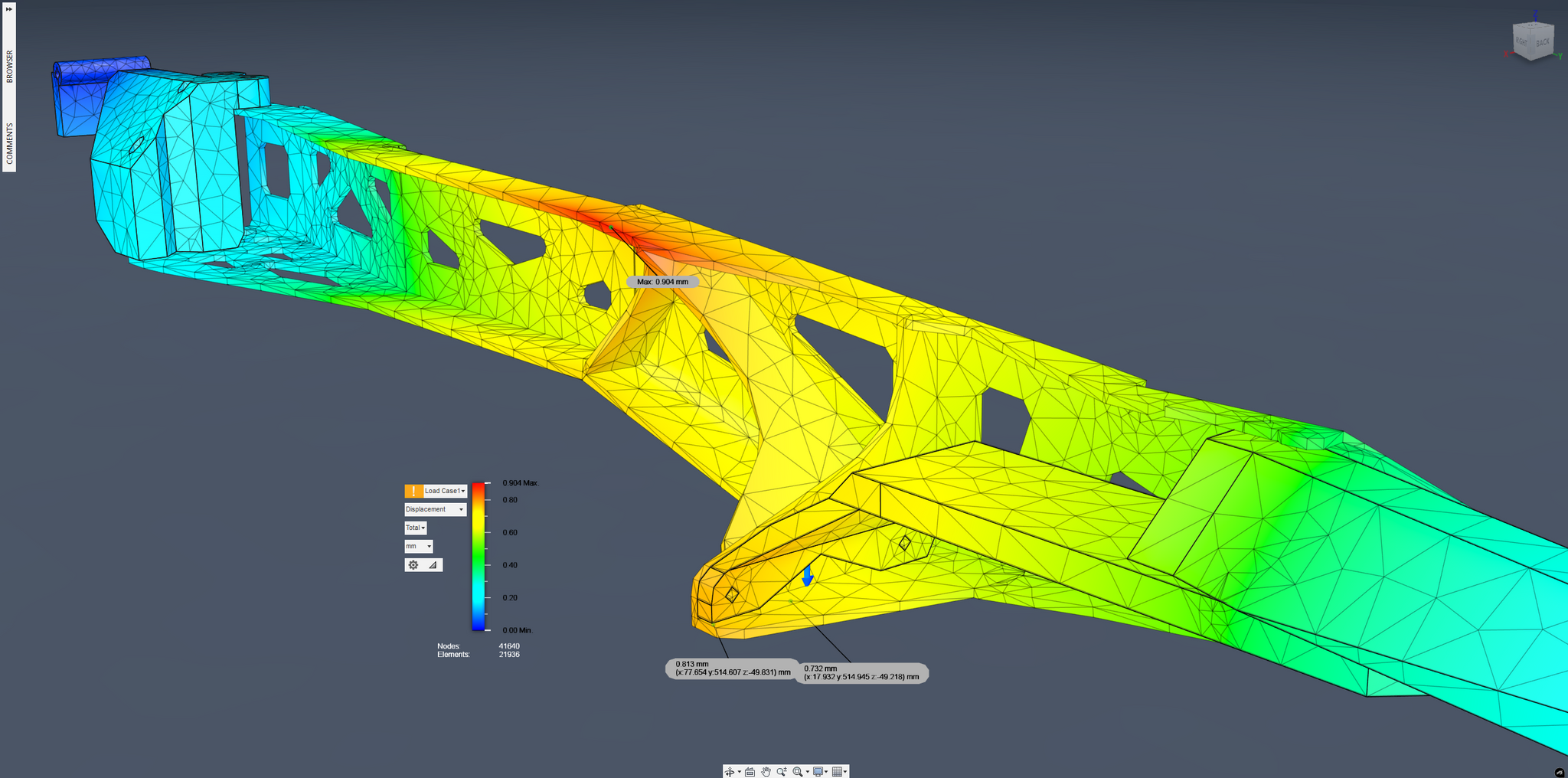Expand the panel with double-arrow icon
Screen dimensions: 1568x778
(x=9, y=8)
